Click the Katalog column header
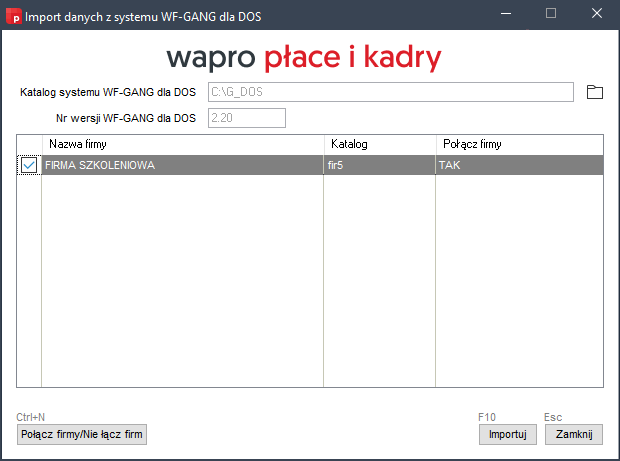 380,144
